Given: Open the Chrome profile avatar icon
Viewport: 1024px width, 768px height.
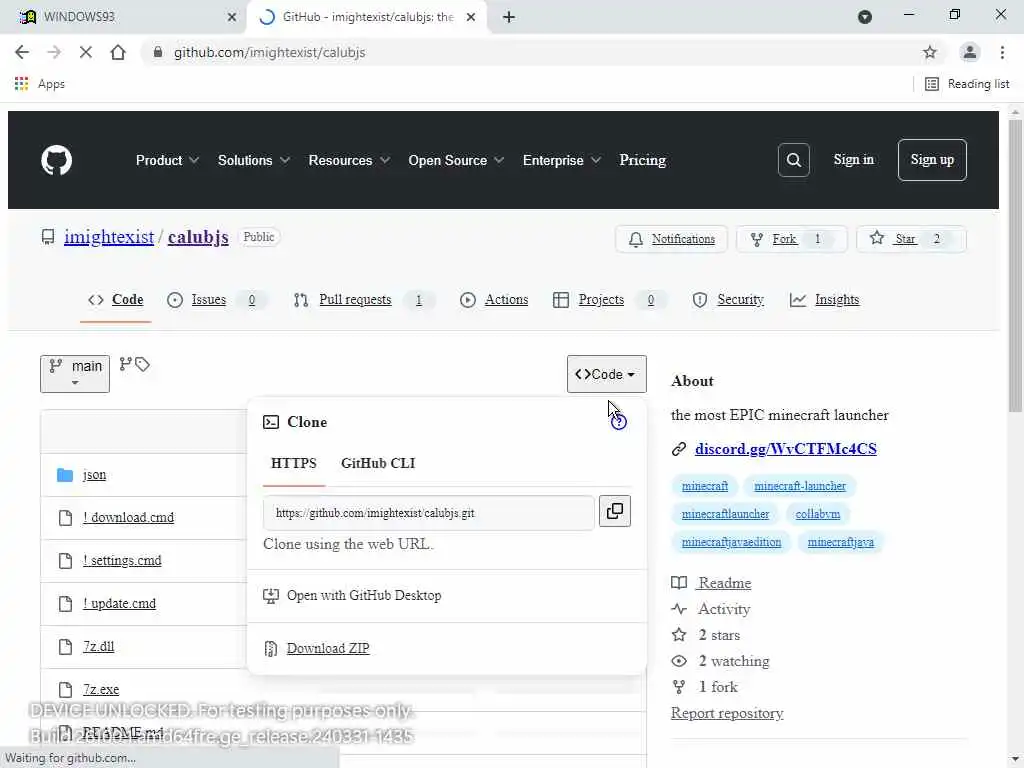Looking at the screenshot, I should pyautogui.click(x=969, y=52).
